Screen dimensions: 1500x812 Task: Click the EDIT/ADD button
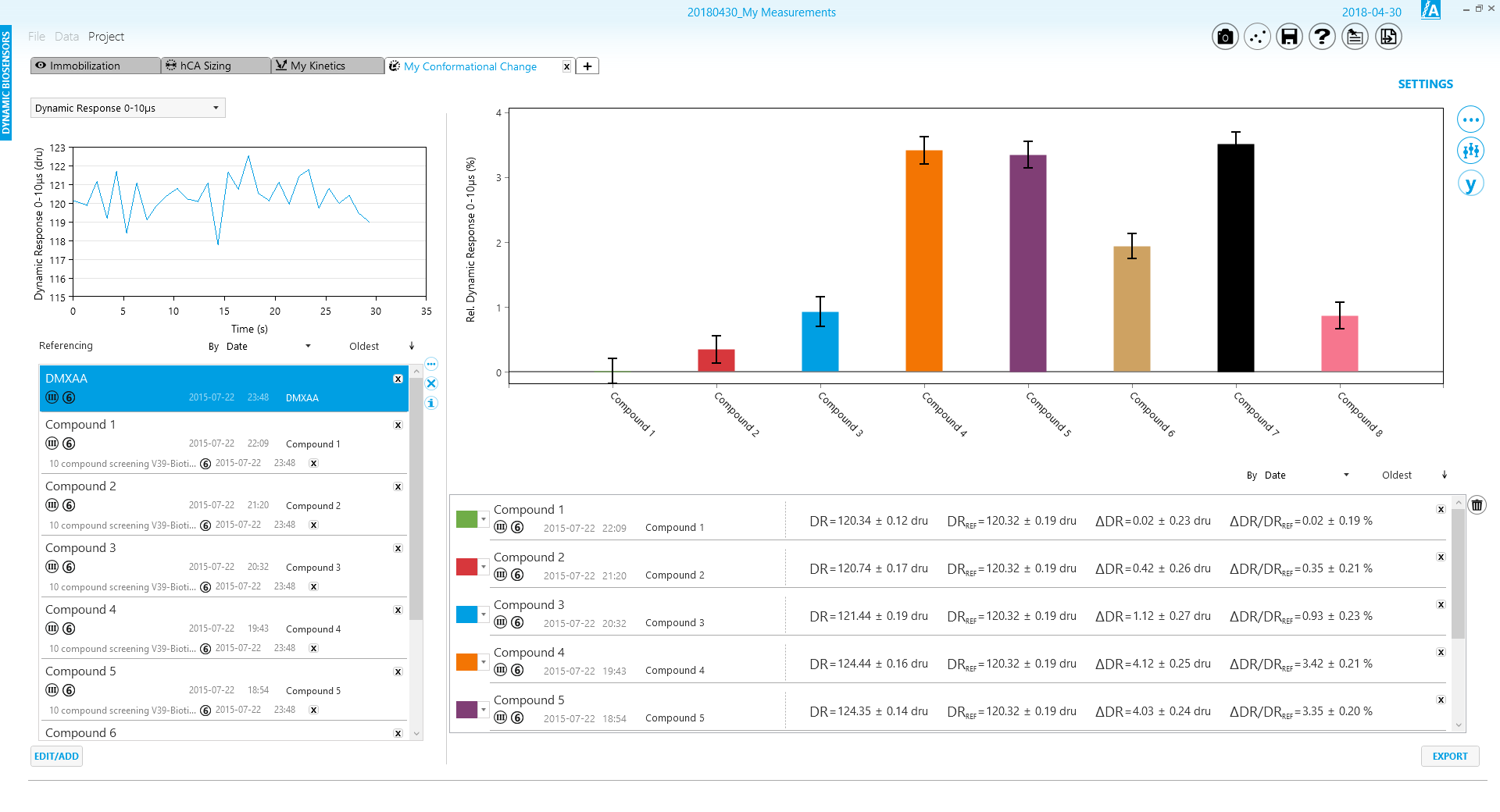coord(56,756)
